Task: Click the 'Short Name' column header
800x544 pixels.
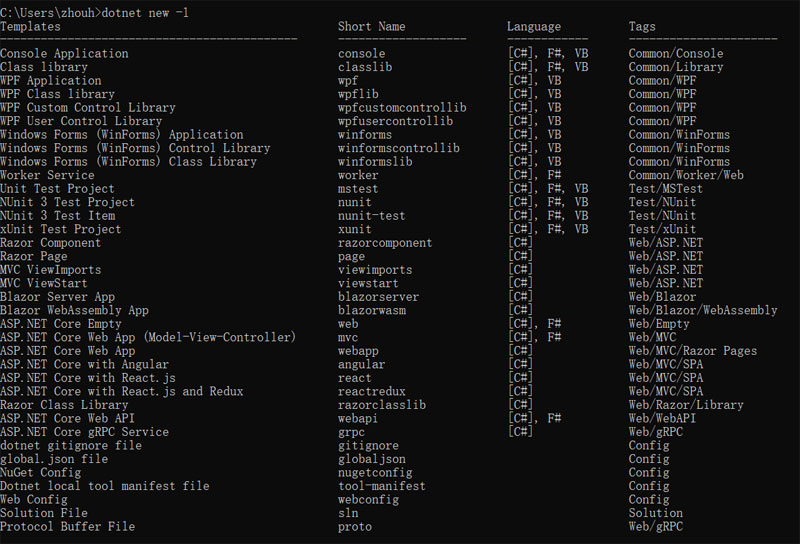Action: click(371, 27)
